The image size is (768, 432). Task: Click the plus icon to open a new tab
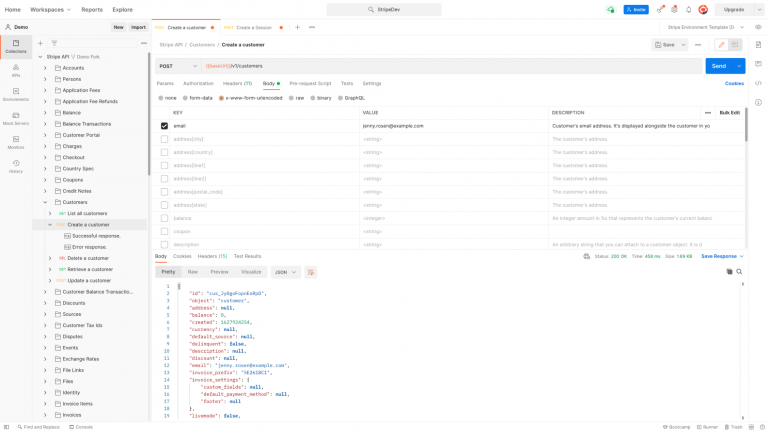(x=297, y=27)
